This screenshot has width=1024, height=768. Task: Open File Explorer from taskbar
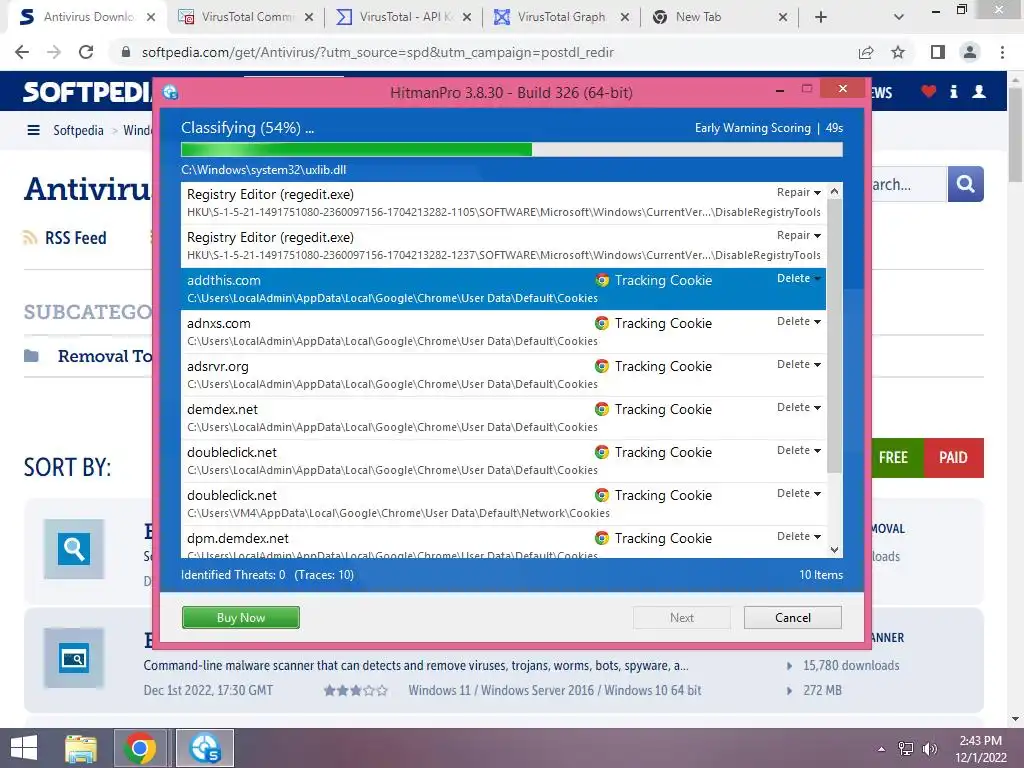81,748
